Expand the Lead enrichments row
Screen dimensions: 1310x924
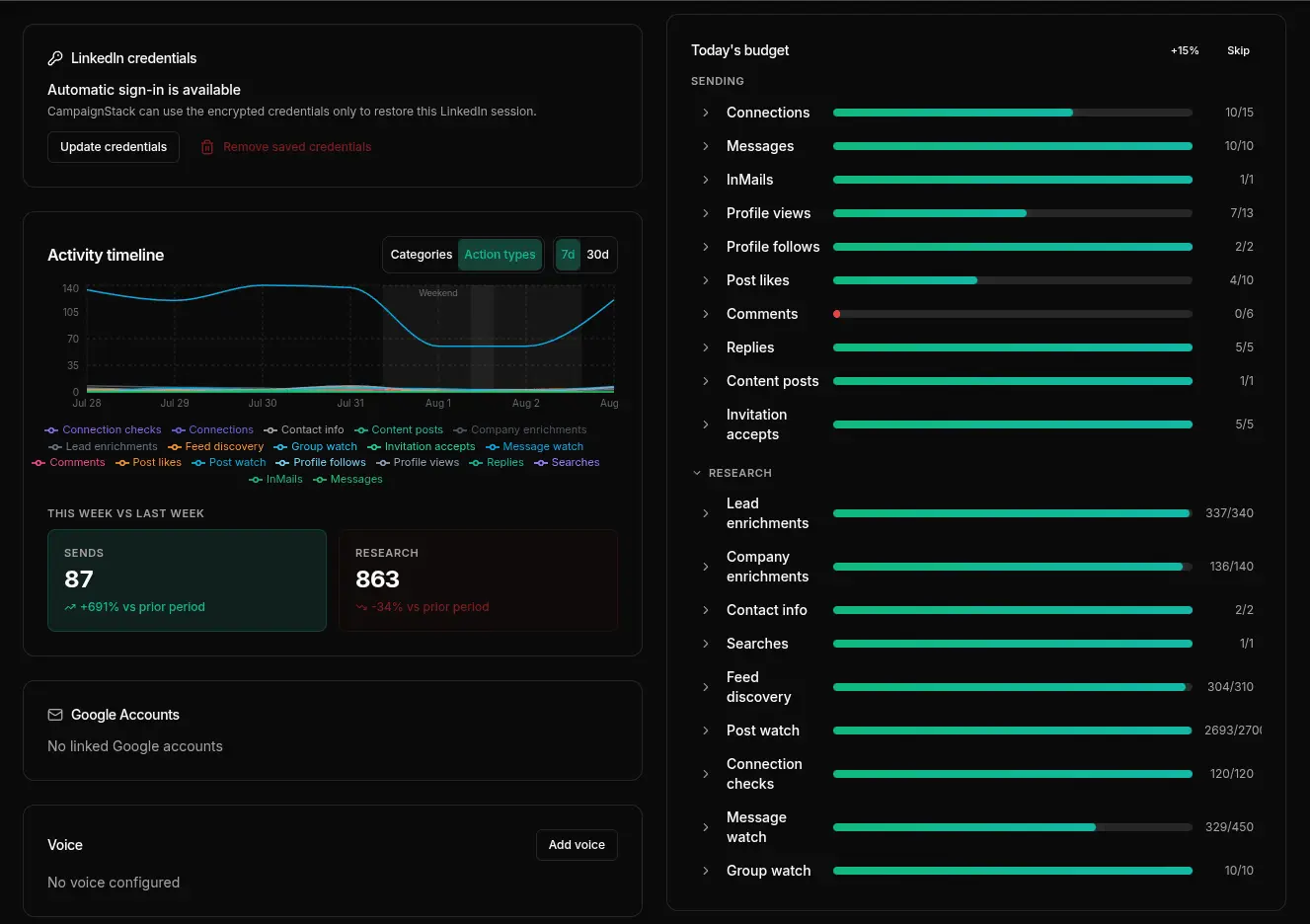coord(705,513)
